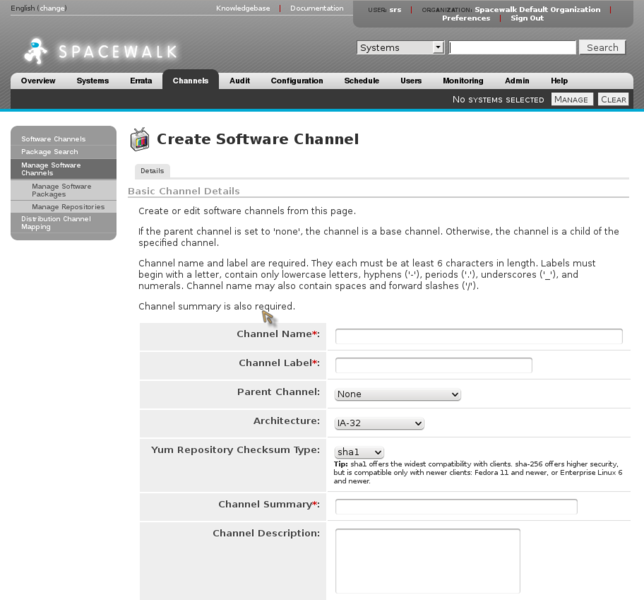Open Spacewalk Default Organization link
The width and height of the screenshot is (644, 600).
pos(537,9)
